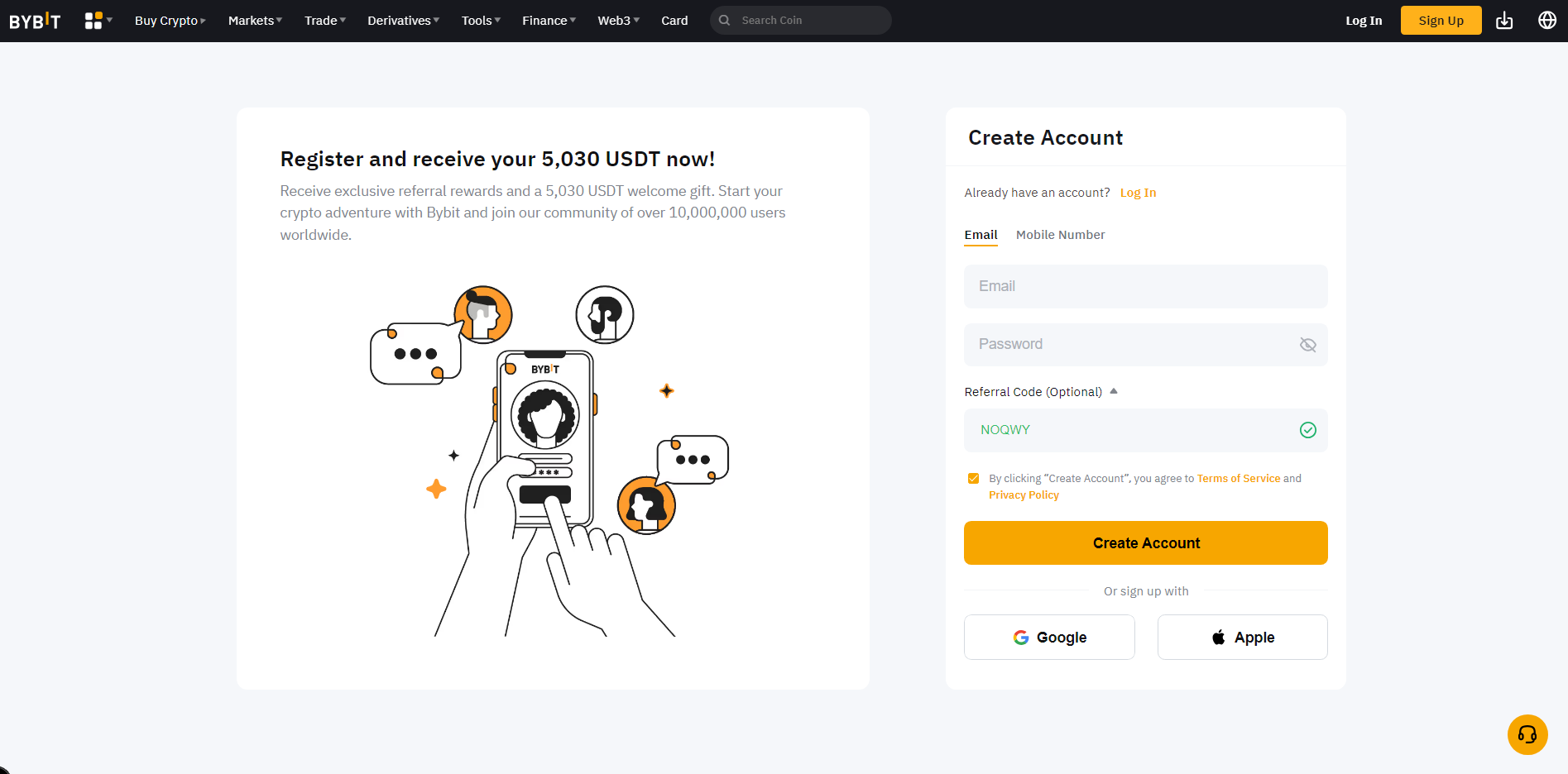Click the Password input field

coord(1146,345)
